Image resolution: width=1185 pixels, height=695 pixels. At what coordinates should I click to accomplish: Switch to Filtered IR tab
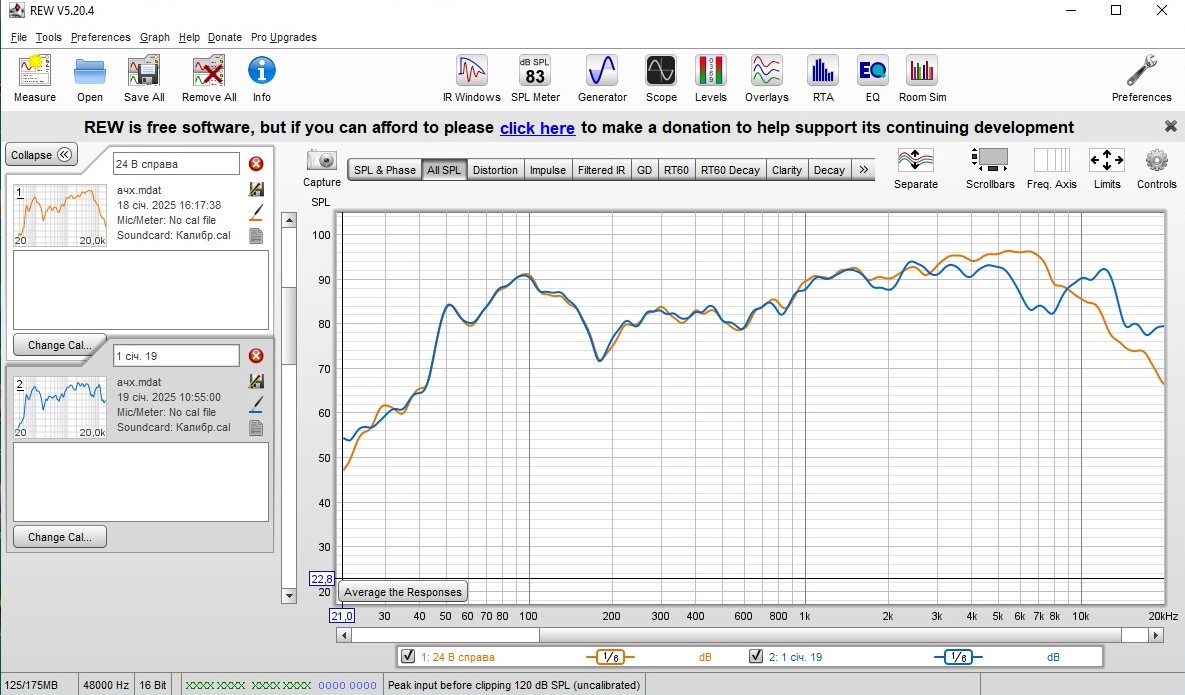pyautogui.click(x=601, y=170)
